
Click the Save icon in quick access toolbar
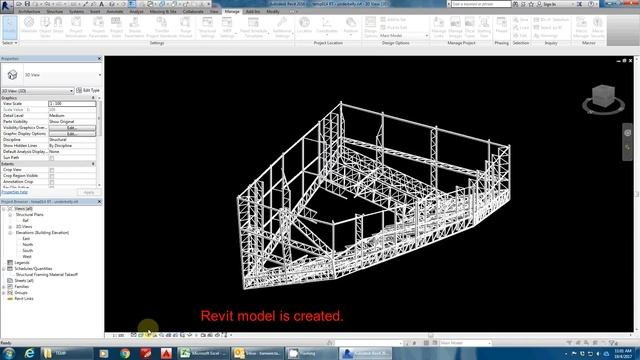(x=27, y=4)
